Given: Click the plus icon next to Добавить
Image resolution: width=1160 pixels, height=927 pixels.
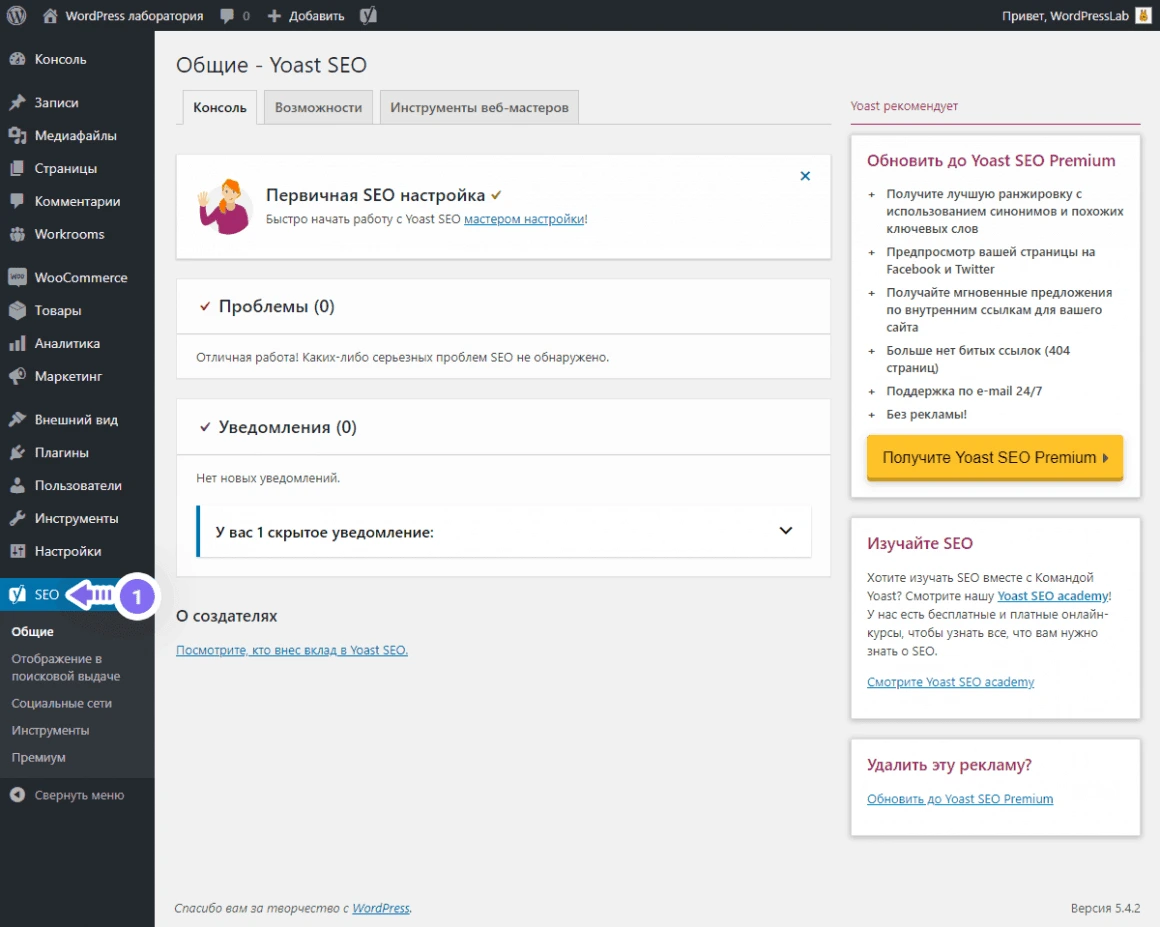Looking at the screenshot, I should (x=274, y=16).
